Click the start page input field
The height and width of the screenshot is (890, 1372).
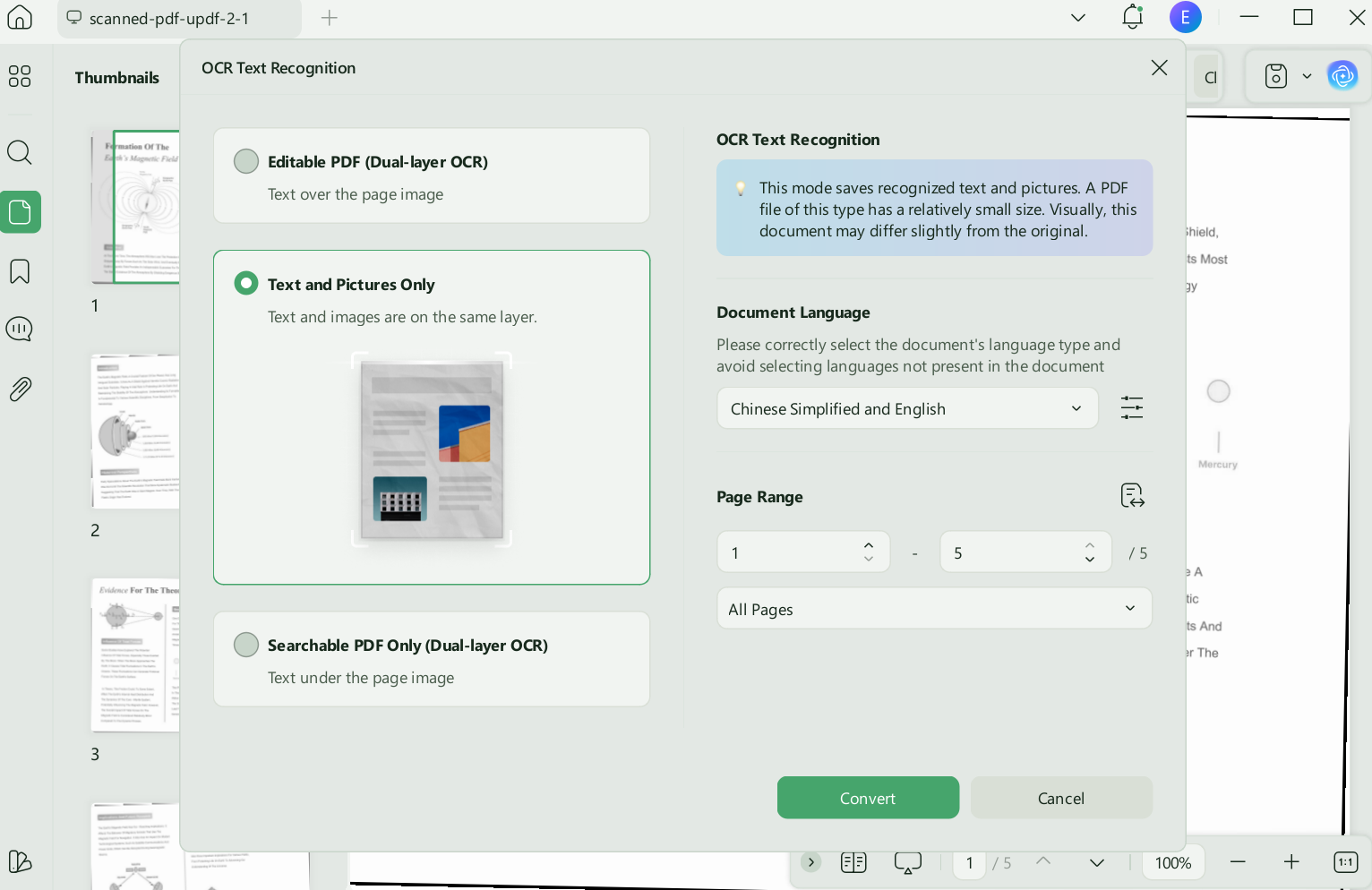[x=803, y=552]
